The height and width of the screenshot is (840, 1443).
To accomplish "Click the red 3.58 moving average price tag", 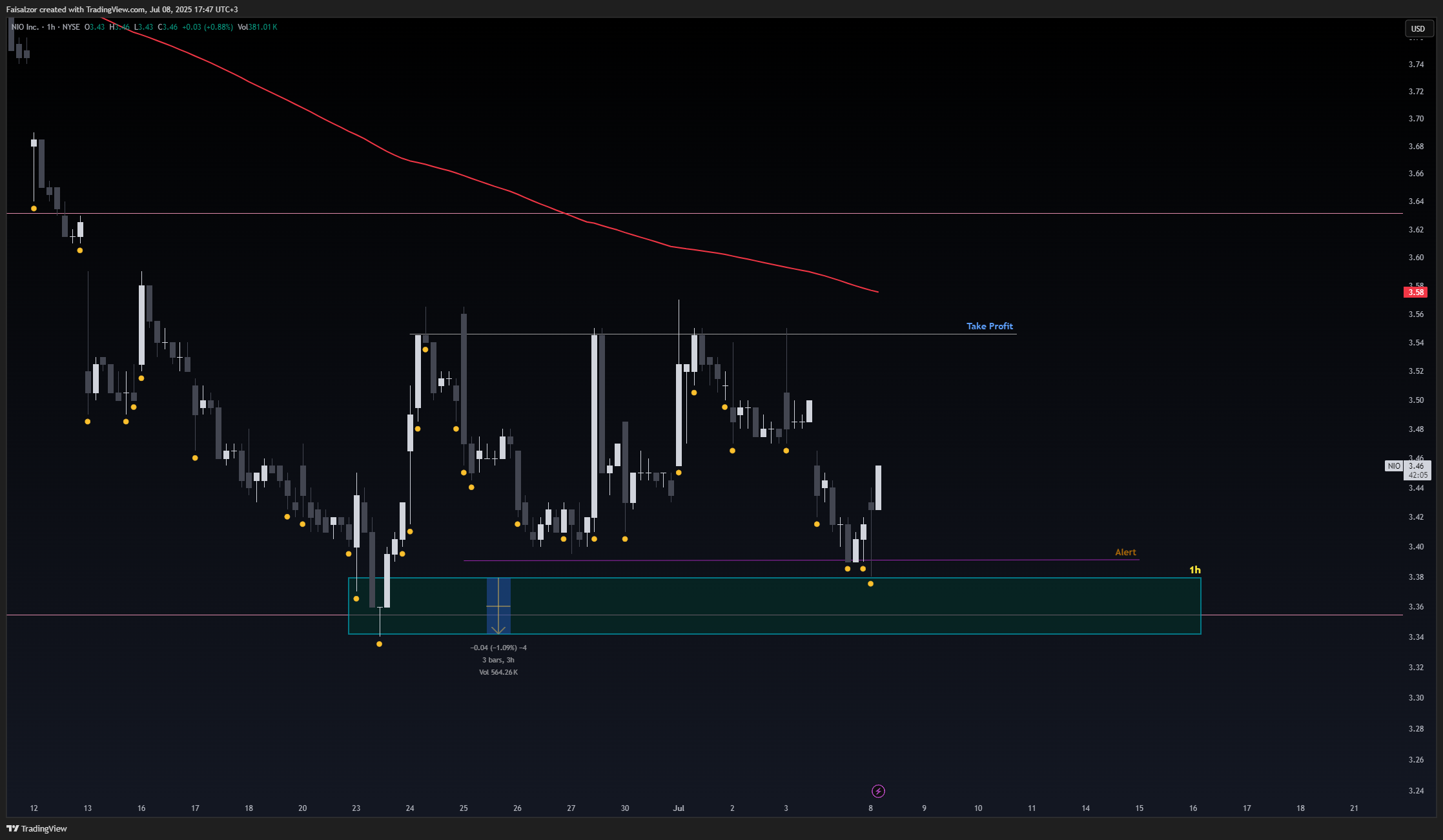I will point(1415,292).
